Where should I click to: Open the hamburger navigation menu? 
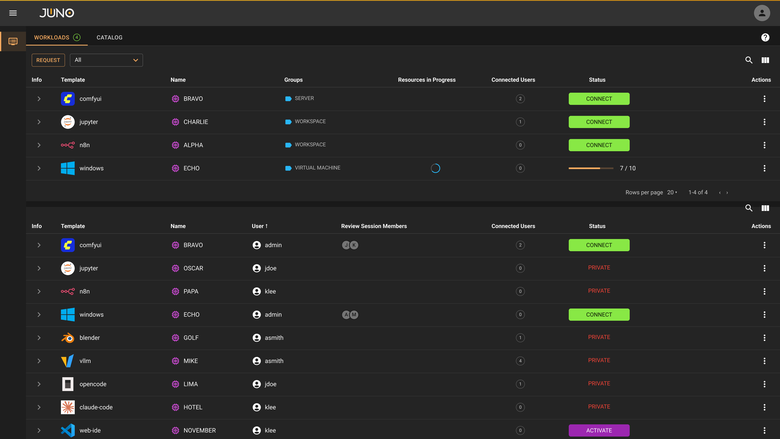13,13
